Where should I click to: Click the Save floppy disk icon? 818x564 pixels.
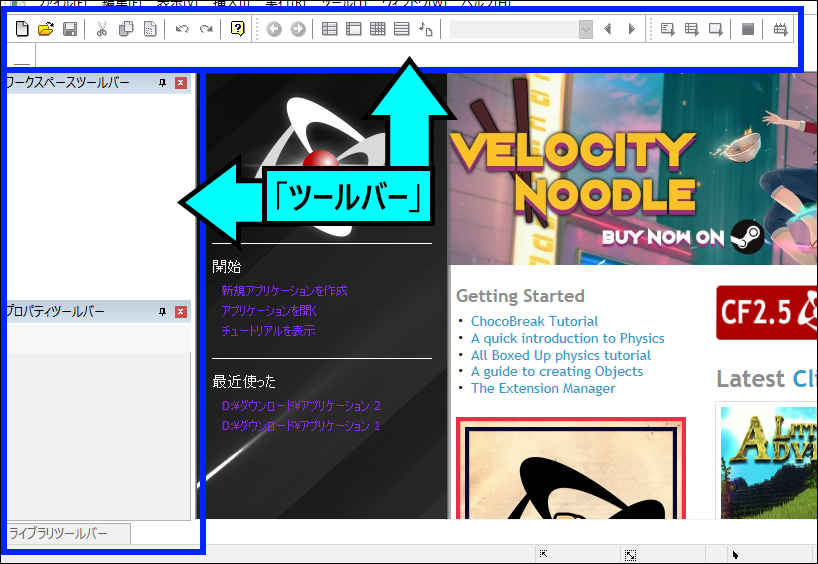[x=70, y=29]
